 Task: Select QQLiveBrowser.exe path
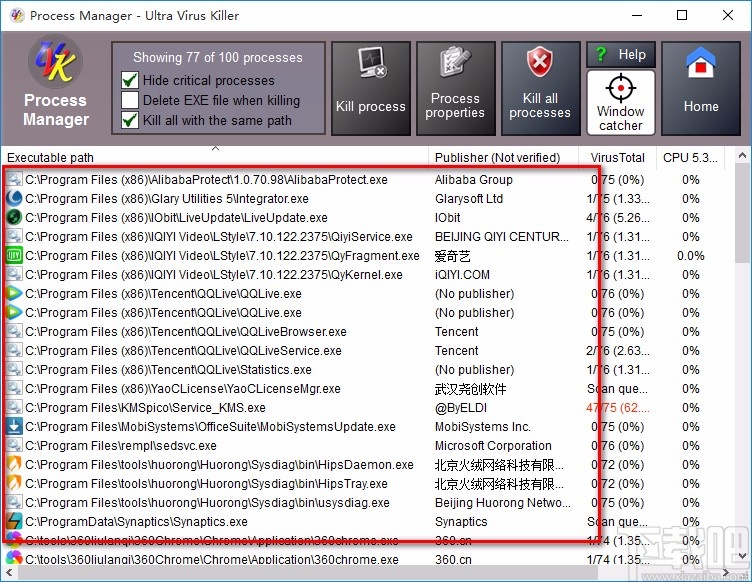tap(186, 332)
